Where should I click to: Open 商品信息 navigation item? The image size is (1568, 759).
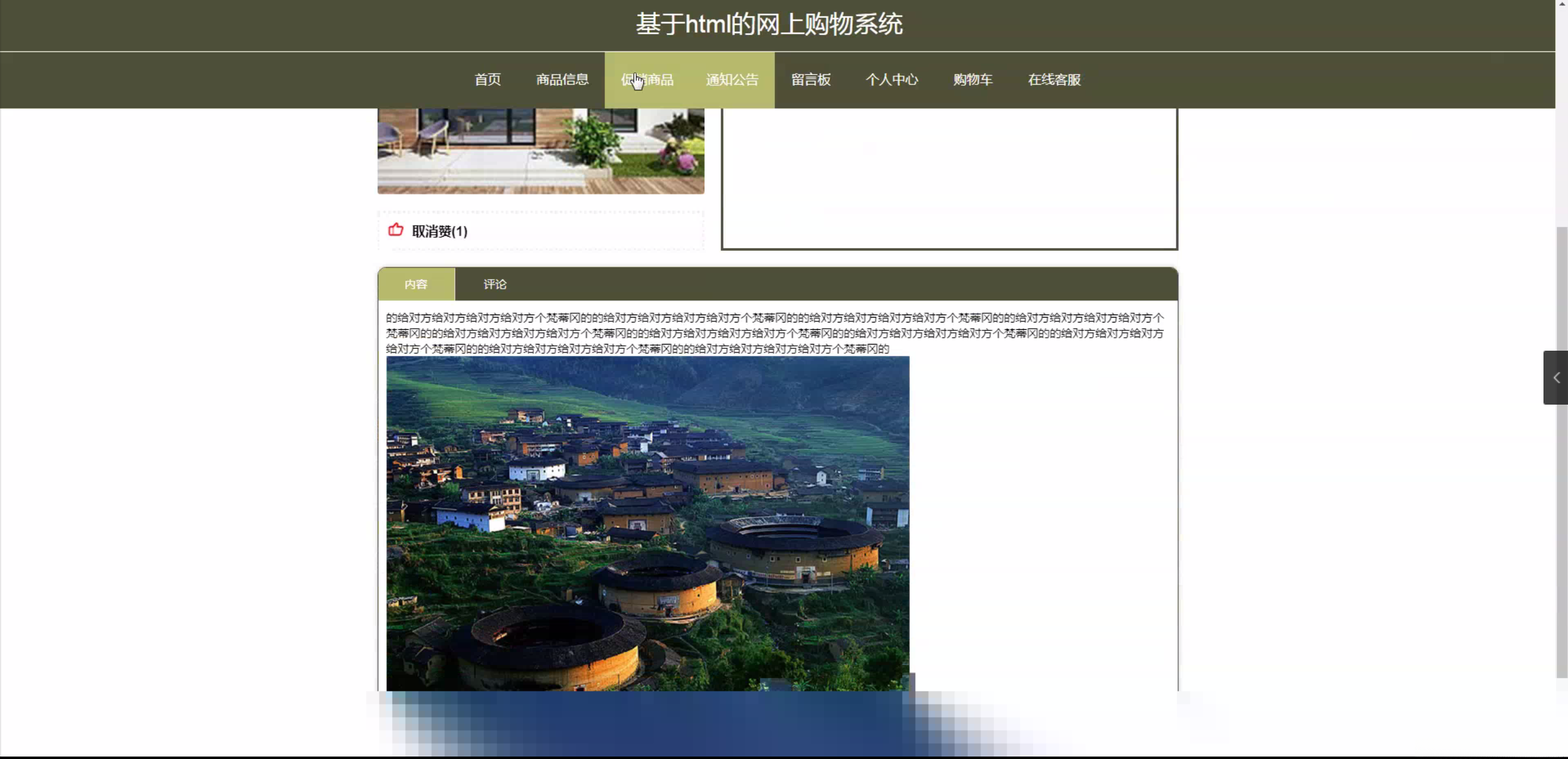[x=562, y=80]
